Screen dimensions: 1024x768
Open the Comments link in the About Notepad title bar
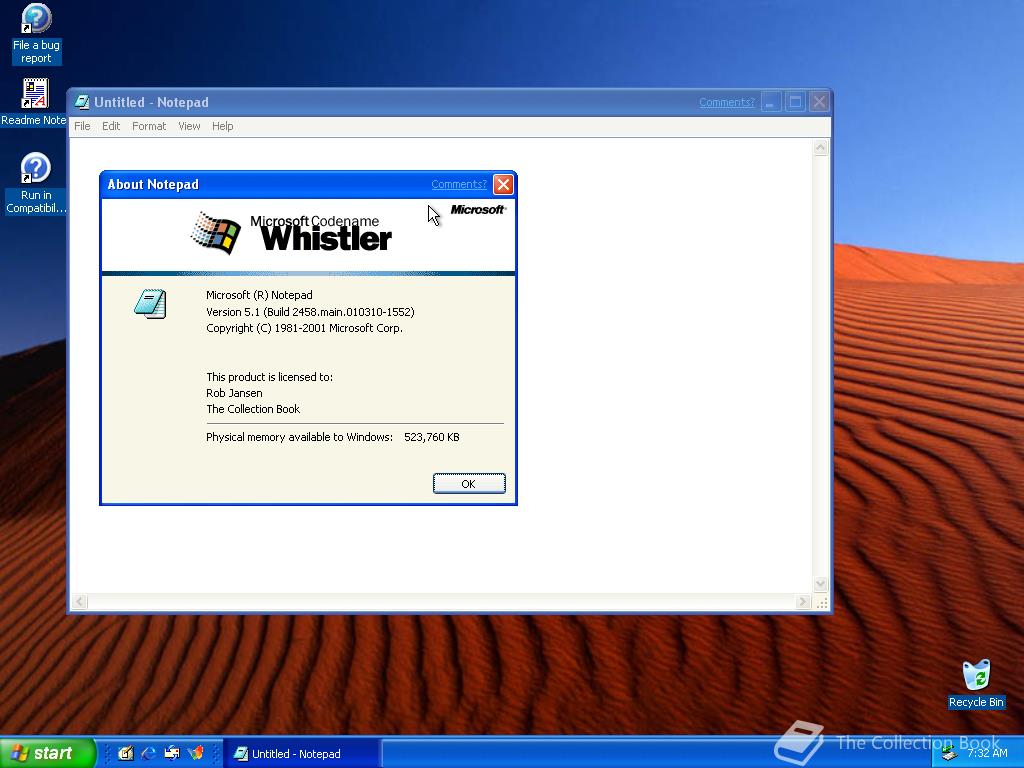pos(458,184)
